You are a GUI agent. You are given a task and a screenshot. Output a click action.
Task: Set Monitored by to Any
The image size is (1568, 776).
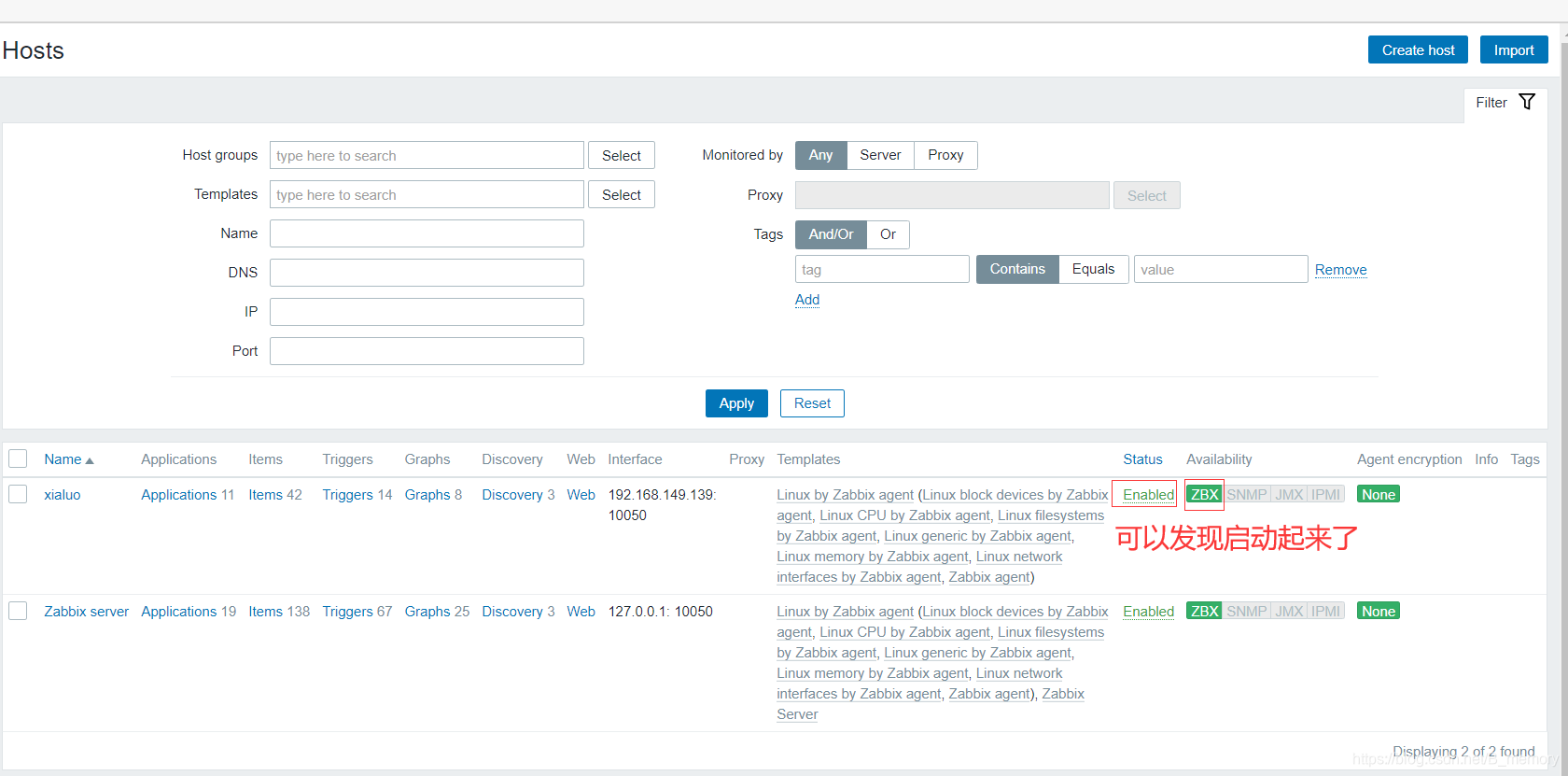pyautogui.click(x=820, y=155)
